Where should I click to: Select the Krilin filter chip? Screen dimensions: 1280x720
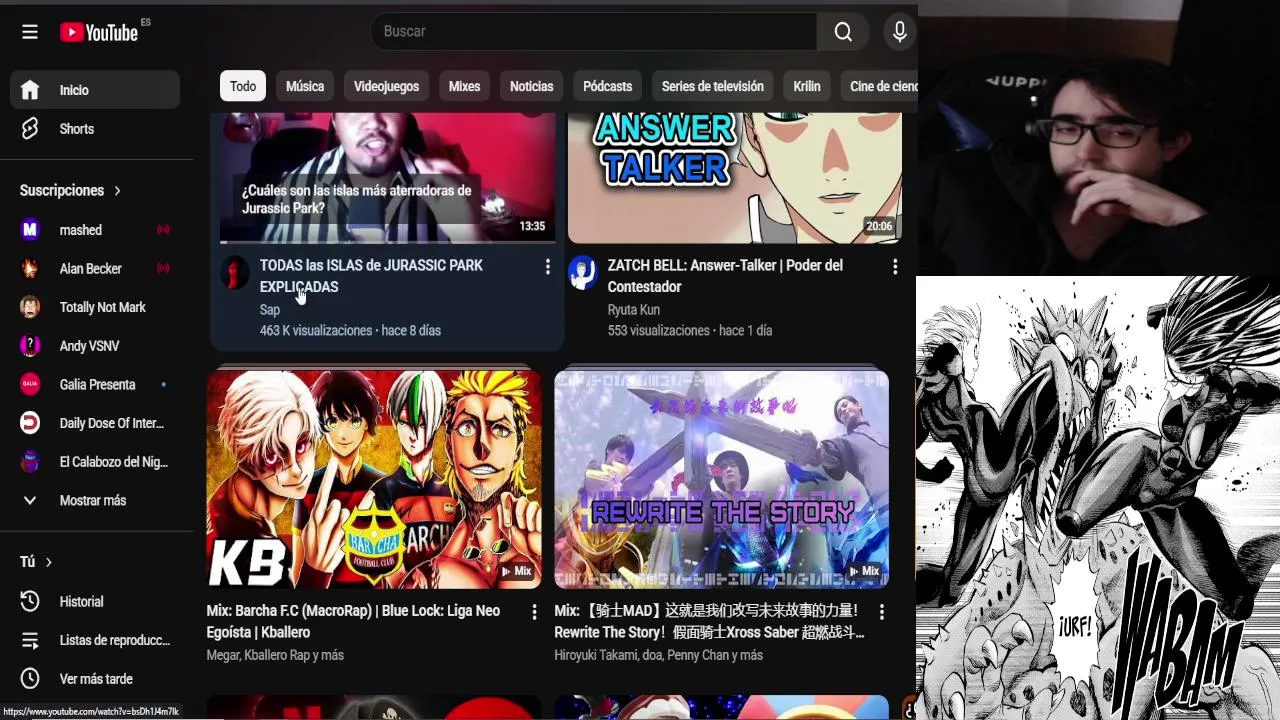pyautogui.click(x=807, y=87)
